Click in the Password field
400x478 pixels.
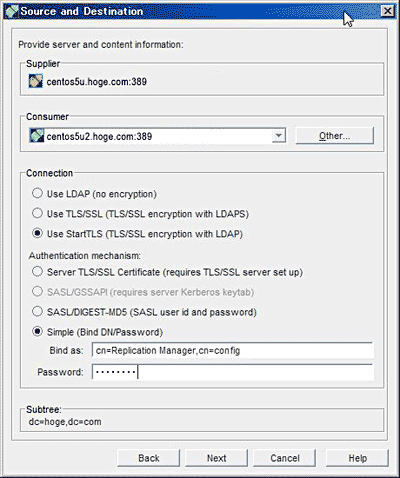(x=233, y=372)
